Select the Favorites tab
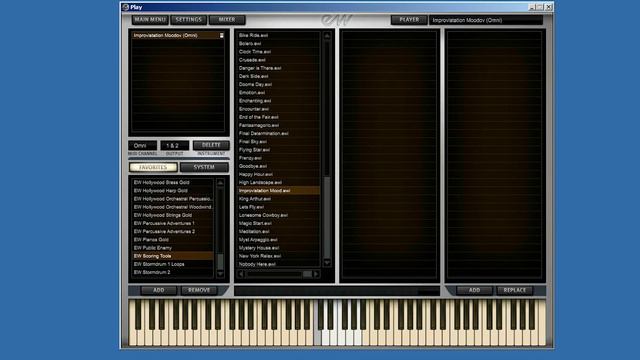 [153, 167]
